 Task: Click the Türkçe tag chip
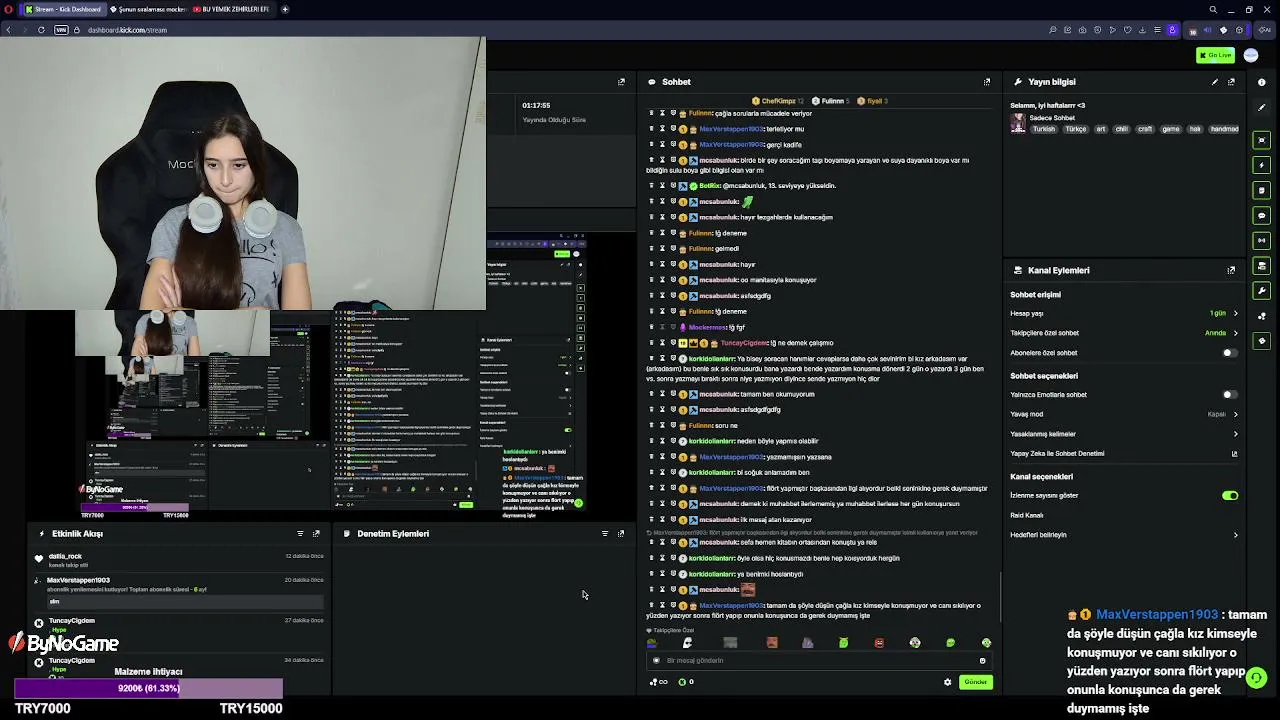point(1076,129)
